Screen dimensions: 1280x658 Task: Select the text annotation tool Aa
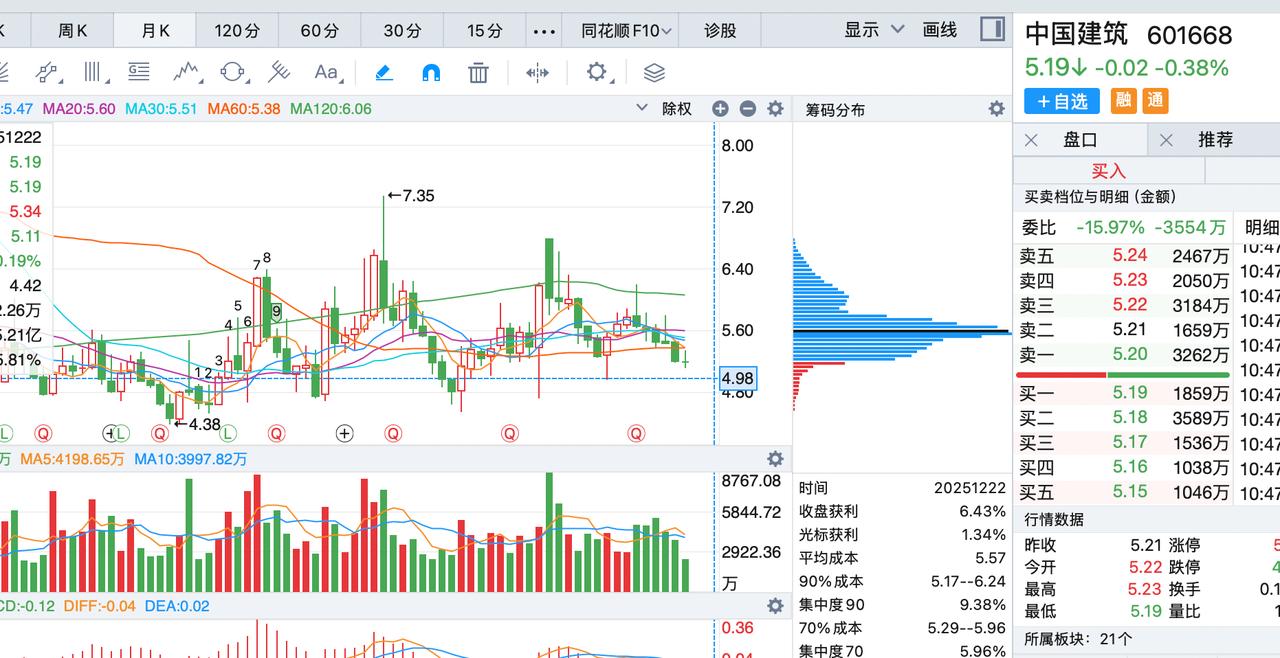pos(327,71)
